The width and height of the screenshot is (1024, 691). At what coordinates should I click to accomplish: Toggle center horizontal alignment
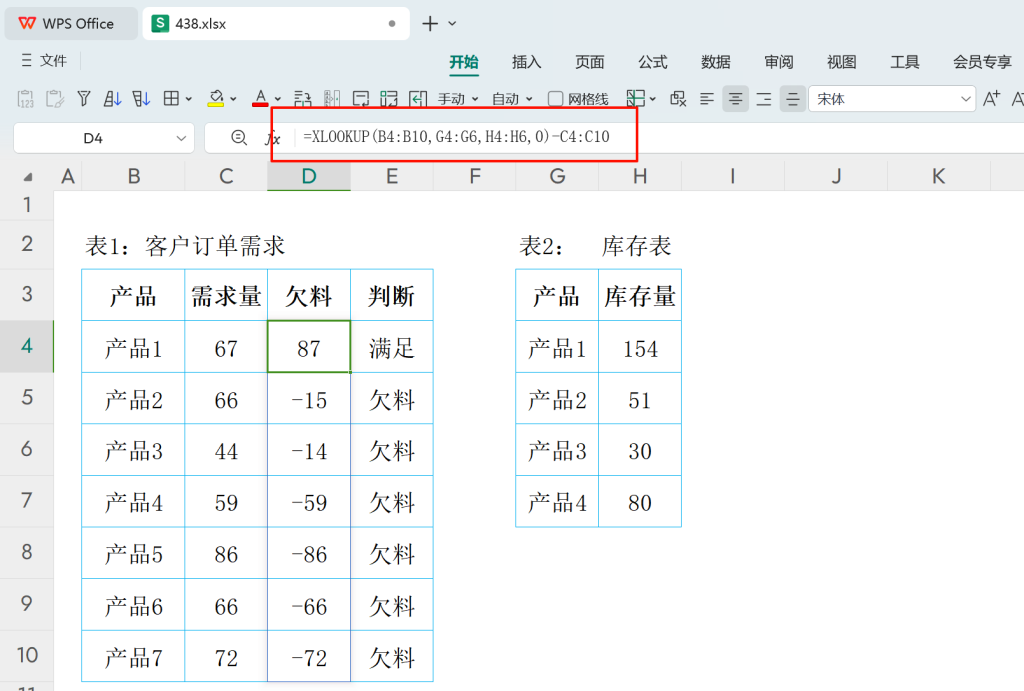point(735,99)
